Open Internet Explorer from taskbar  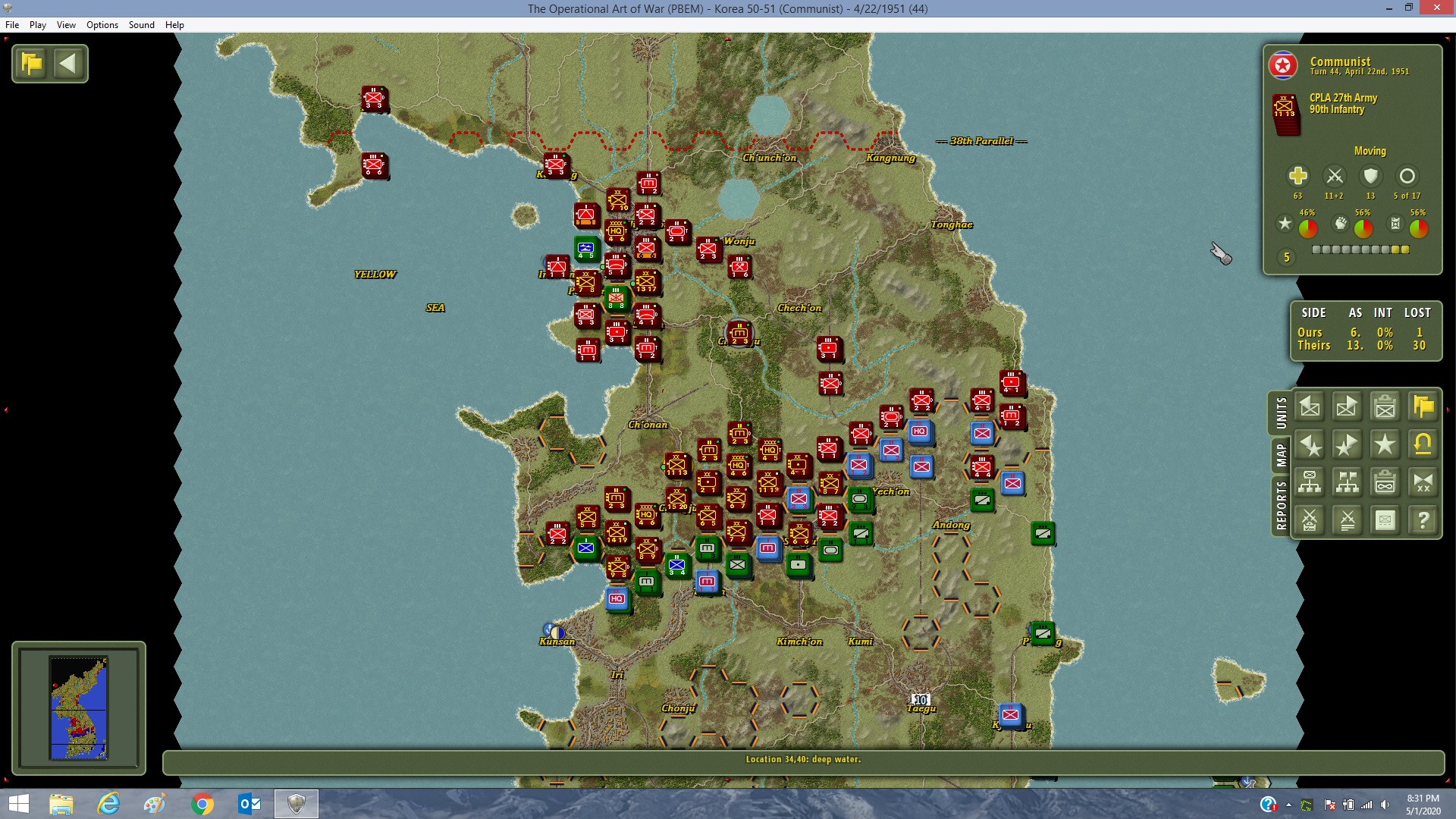[x=108, y=804]
